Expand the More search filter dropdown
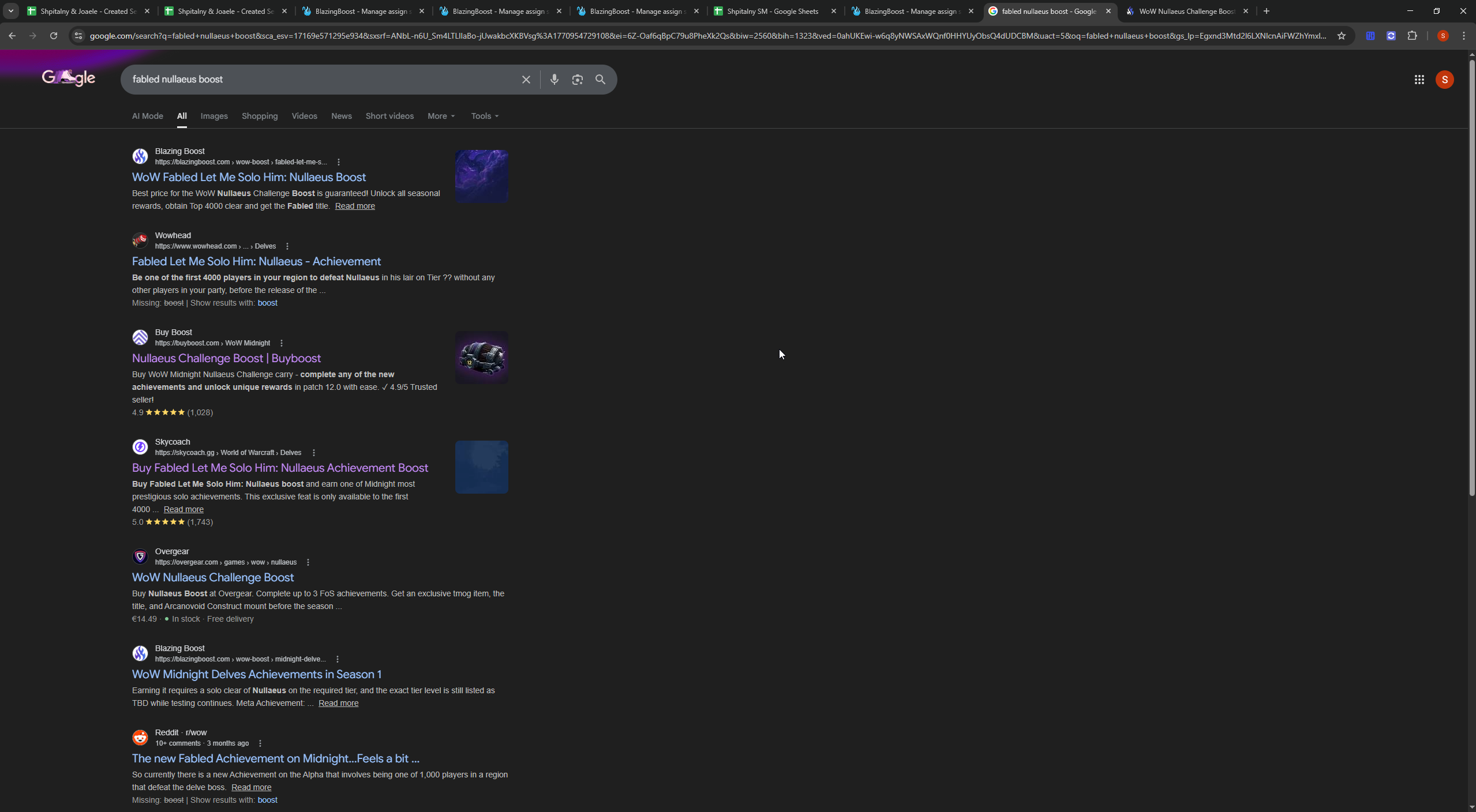Image resolution: width=1476 pixels, height=812 pixels. 441,116
